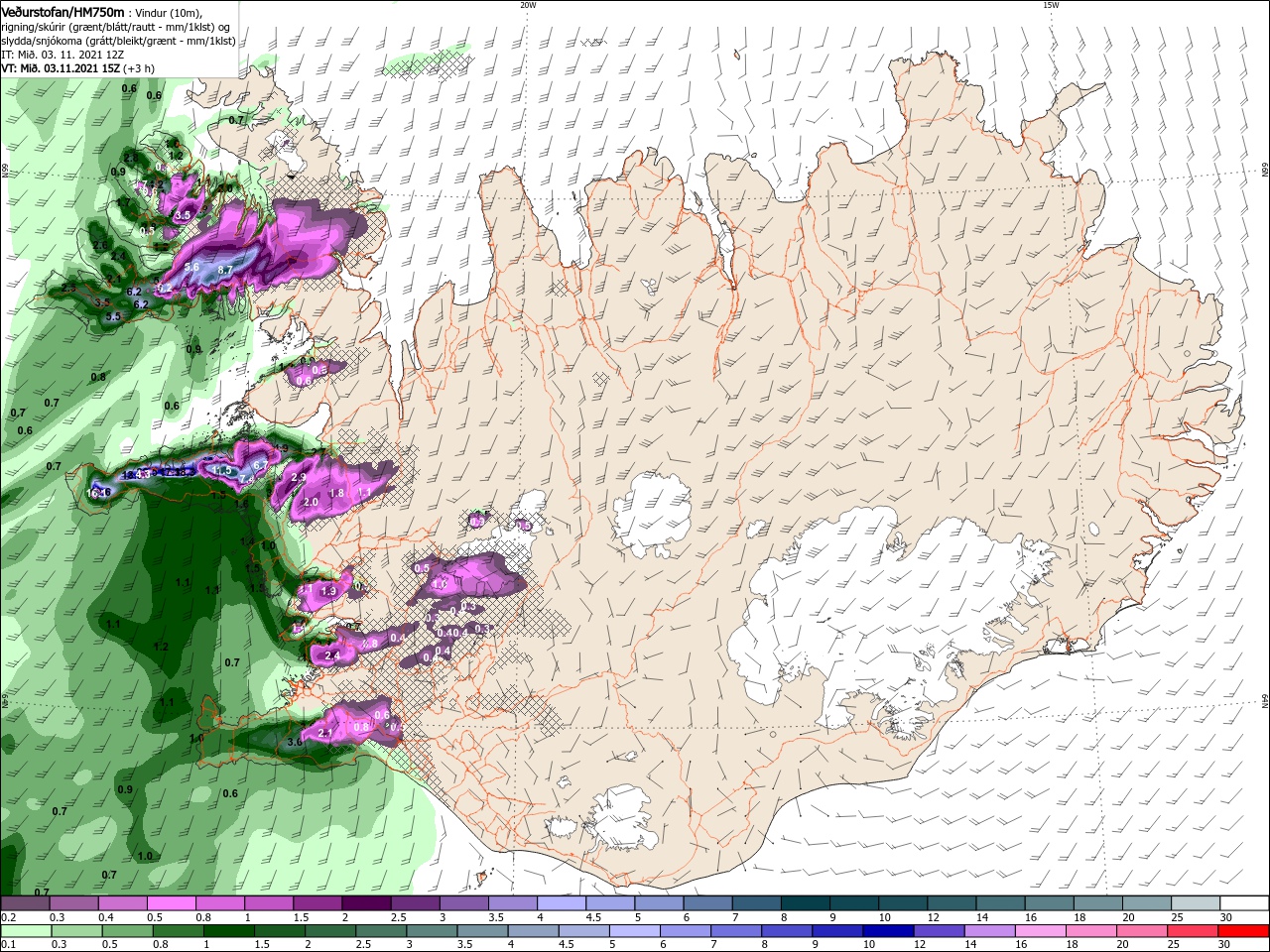Click the 'rigning/skúrir' legend description line

tap(116, 26)
